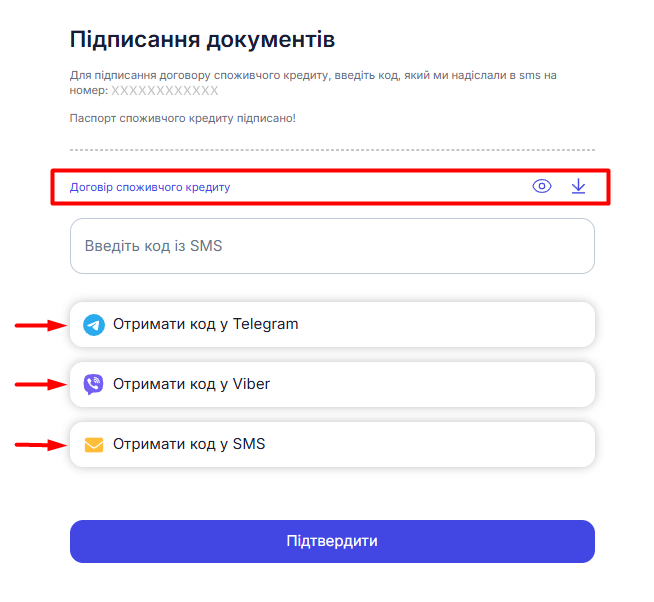This screenshot has height=602, width=654.
Task: Click the dashed divider line
Action: point(332,150)
